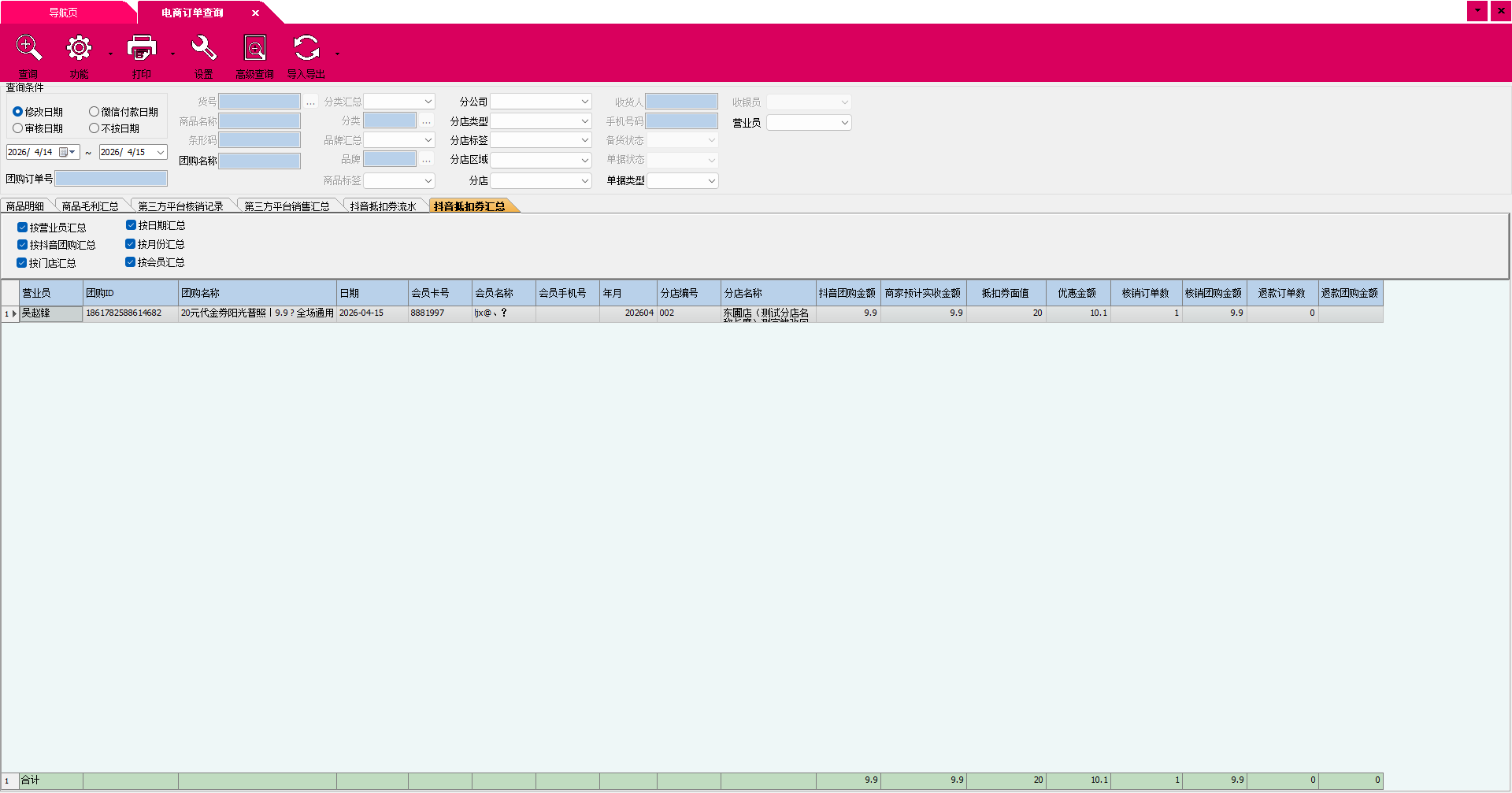The height and width of the screenshot is (793, 1512).
Task: Toggle 按月份汇总 checkbox
Action: coord(131,244)
